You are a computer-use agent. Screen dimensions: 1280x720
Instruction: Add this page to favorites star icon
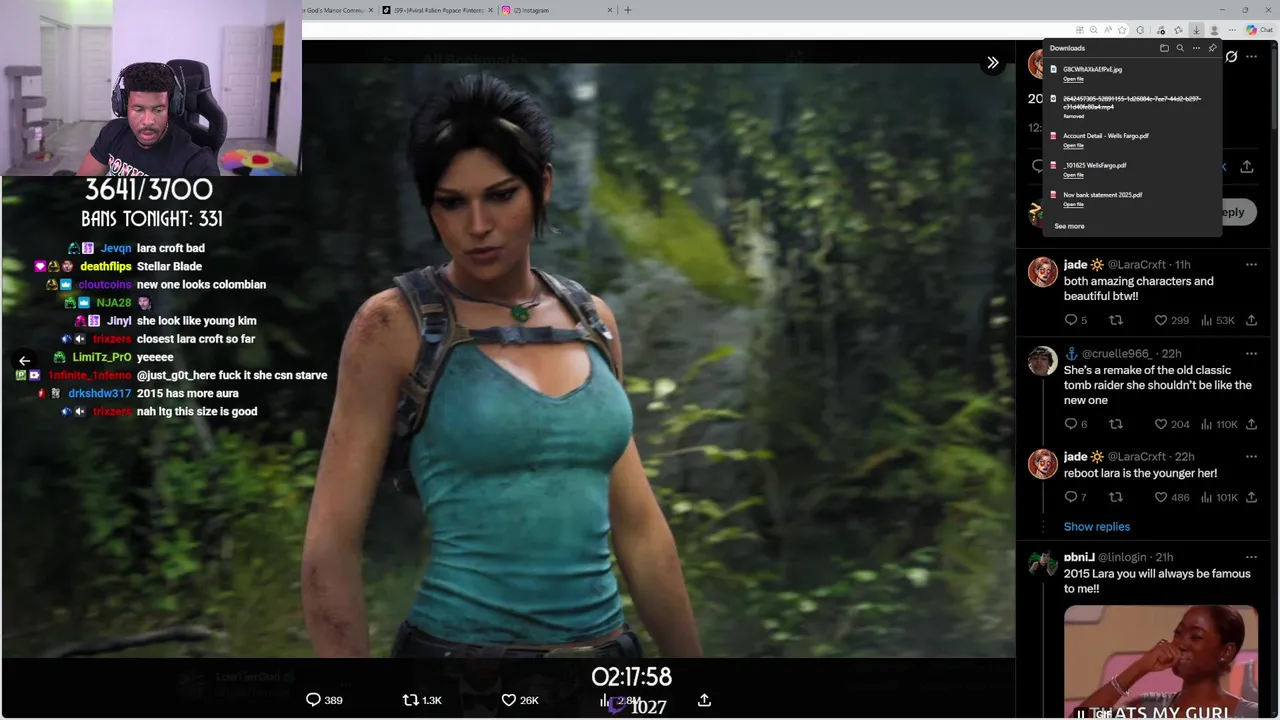tap(1122, 30)
